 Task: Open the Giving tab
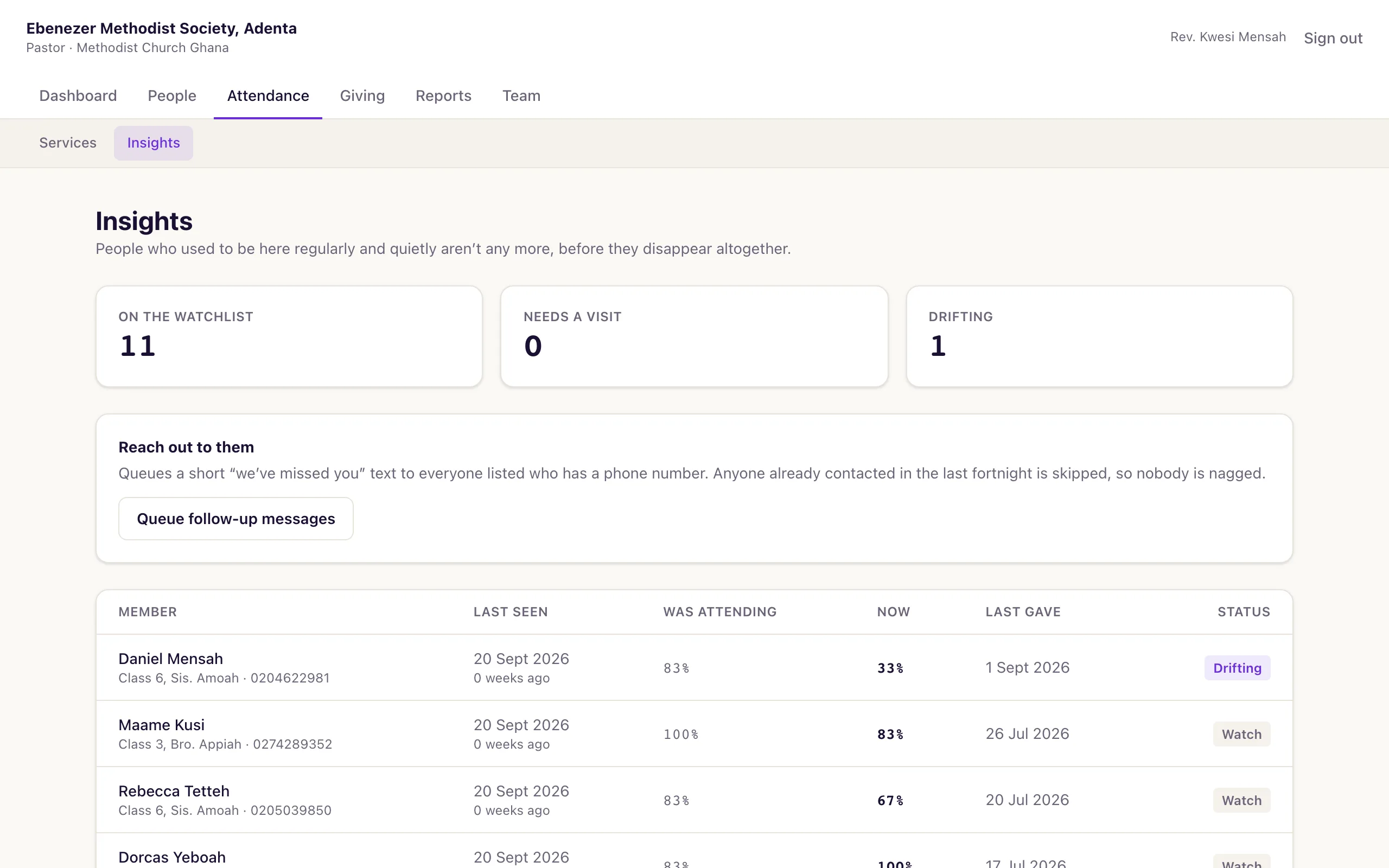tap(362, 95)
